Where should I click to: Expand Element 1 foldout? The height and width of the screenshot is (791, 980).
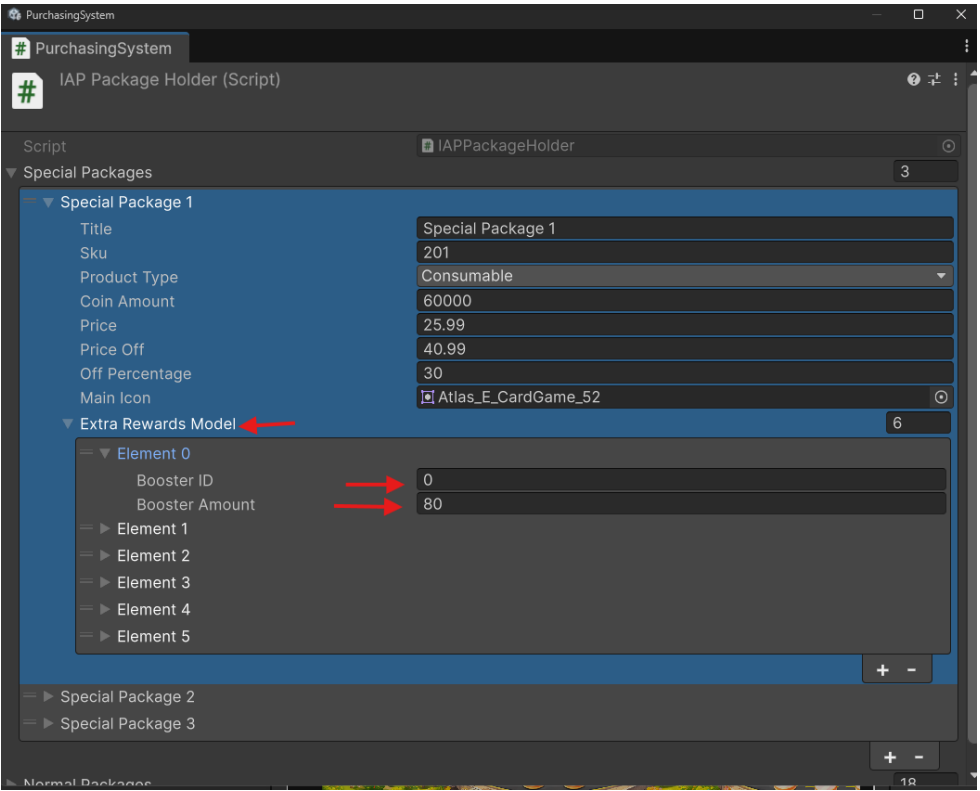click(105, 529)
